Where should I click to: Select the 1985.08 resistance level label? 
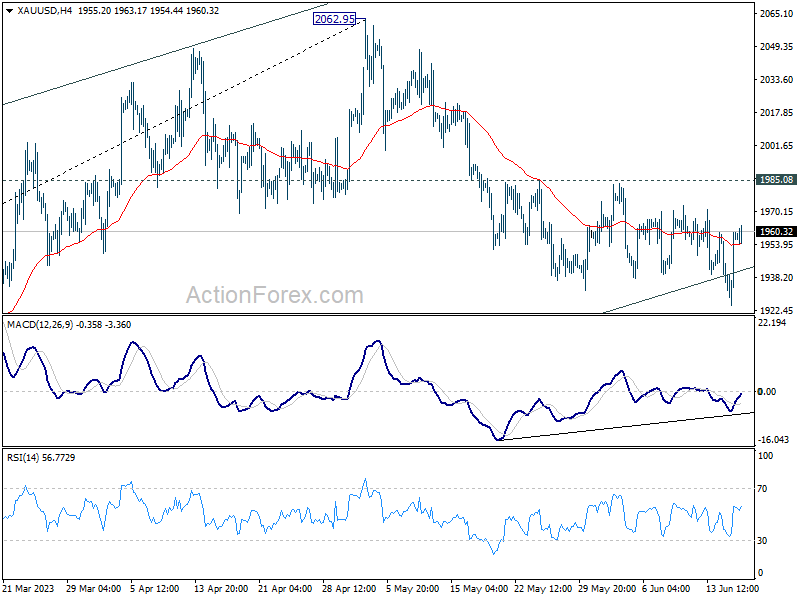[x=777, y=180]
